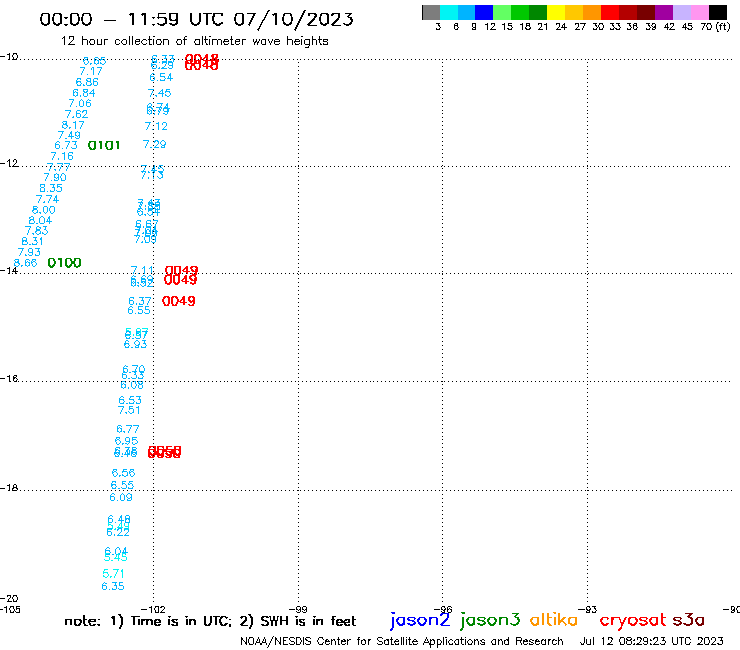Viewport: 740px width, 650px height.
Task: Click subtitle '12 hour collection of altimeter wave heights'
Action: [x=195, y=41]
